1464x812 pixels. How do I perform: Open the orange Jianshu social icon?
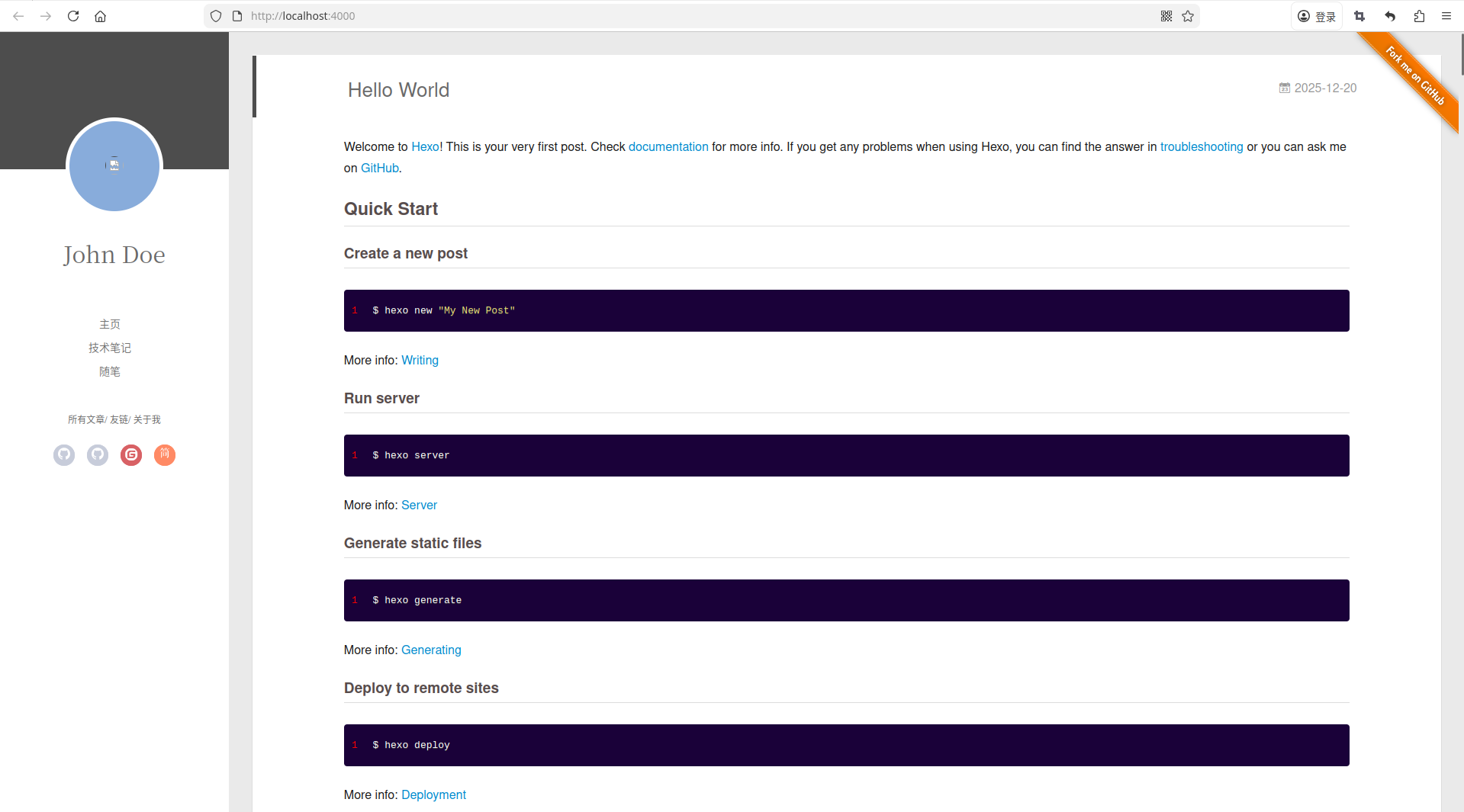[x=165, y=455]
